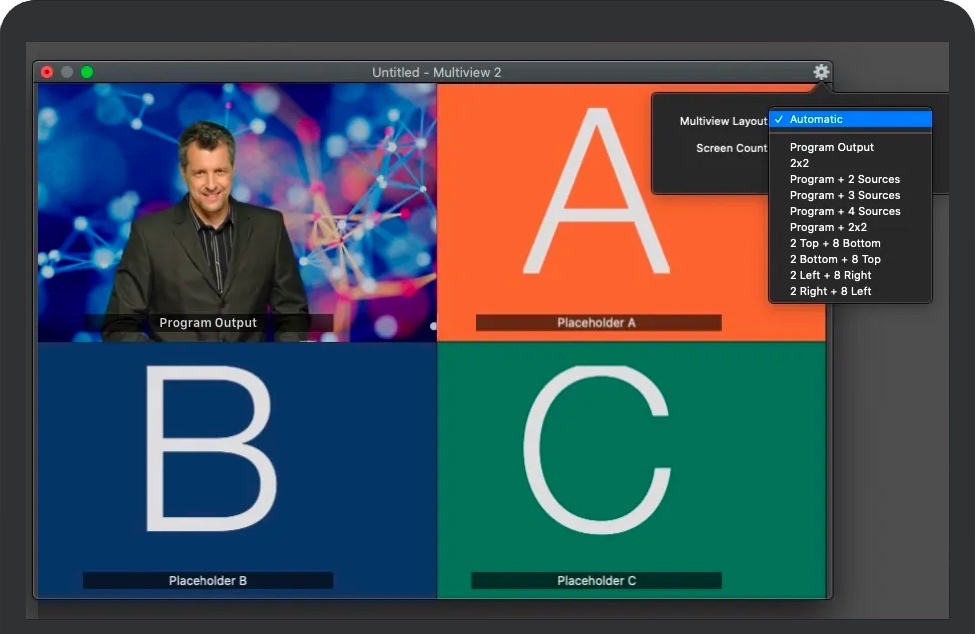Select the 2x2 layout option
Image resolution: width=975 pixels, height=634 pixels.
[x=799, y=163]
